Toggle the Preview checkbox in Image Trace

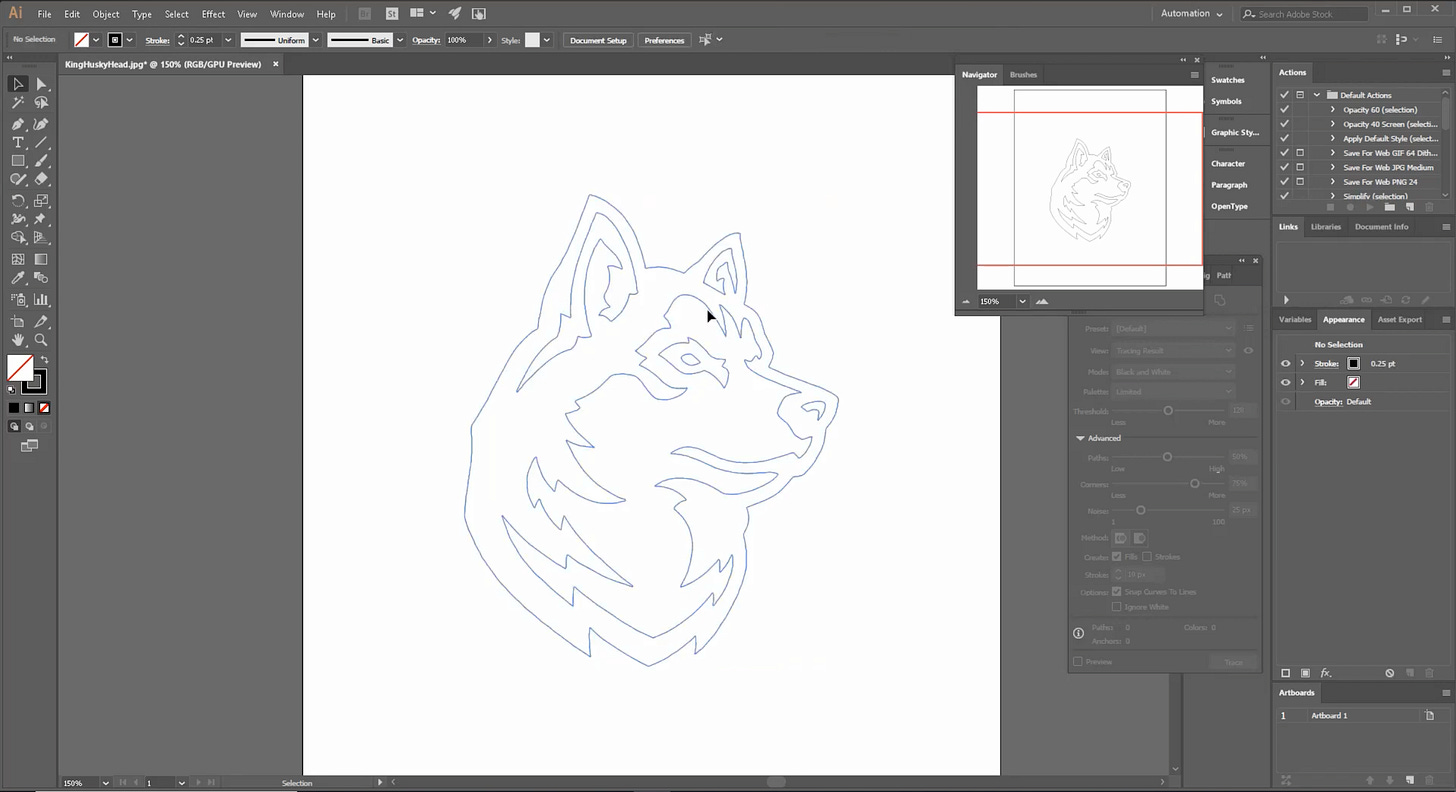point(1077,662)
